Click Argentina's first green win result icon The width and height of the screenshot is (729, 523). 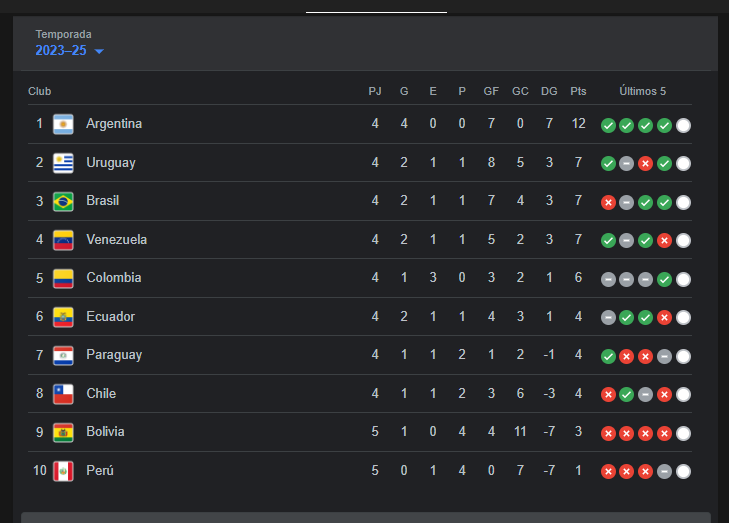pos(608,125)
